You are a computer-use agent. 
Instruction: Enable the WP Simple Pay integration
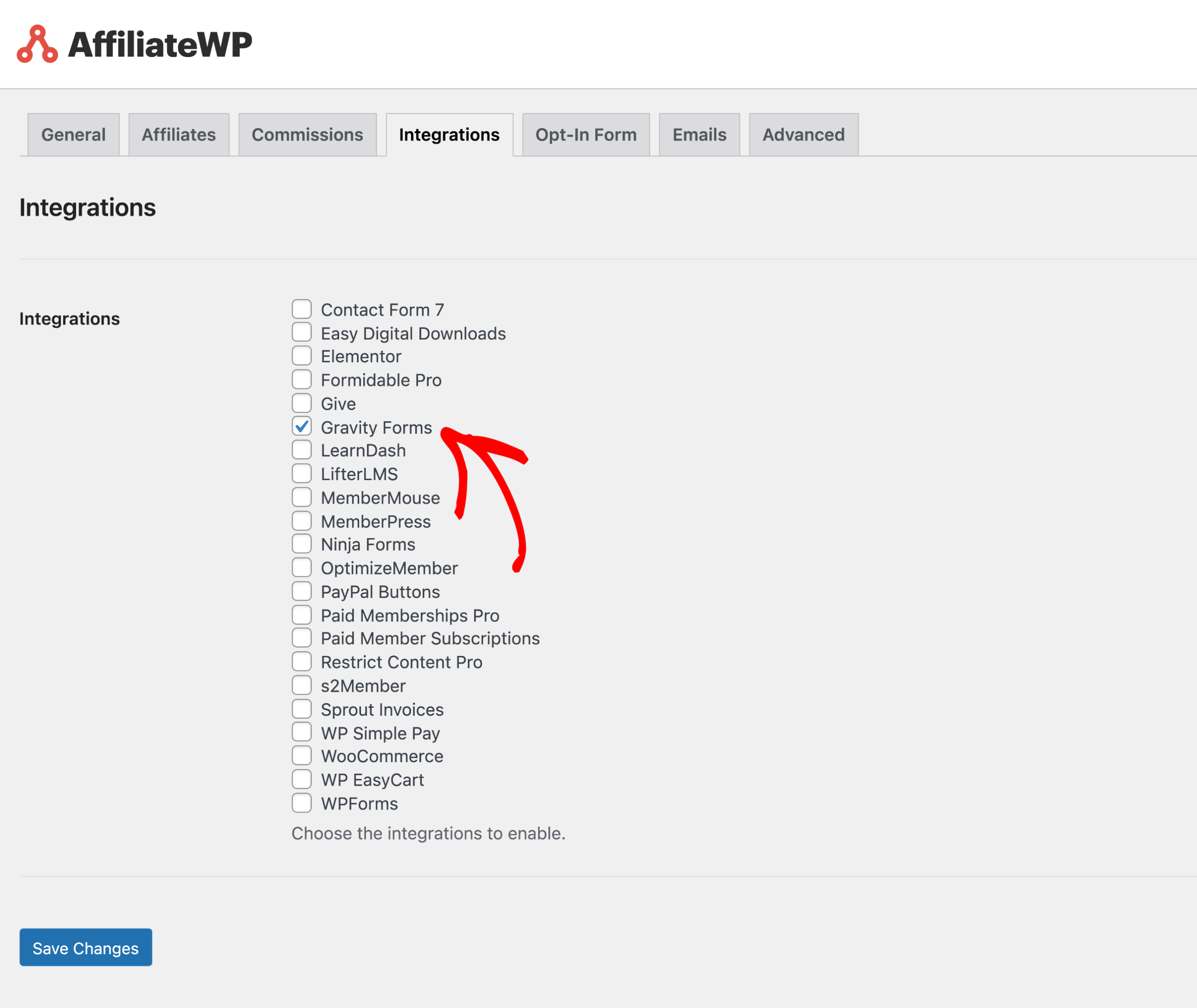tap(302, 732)
